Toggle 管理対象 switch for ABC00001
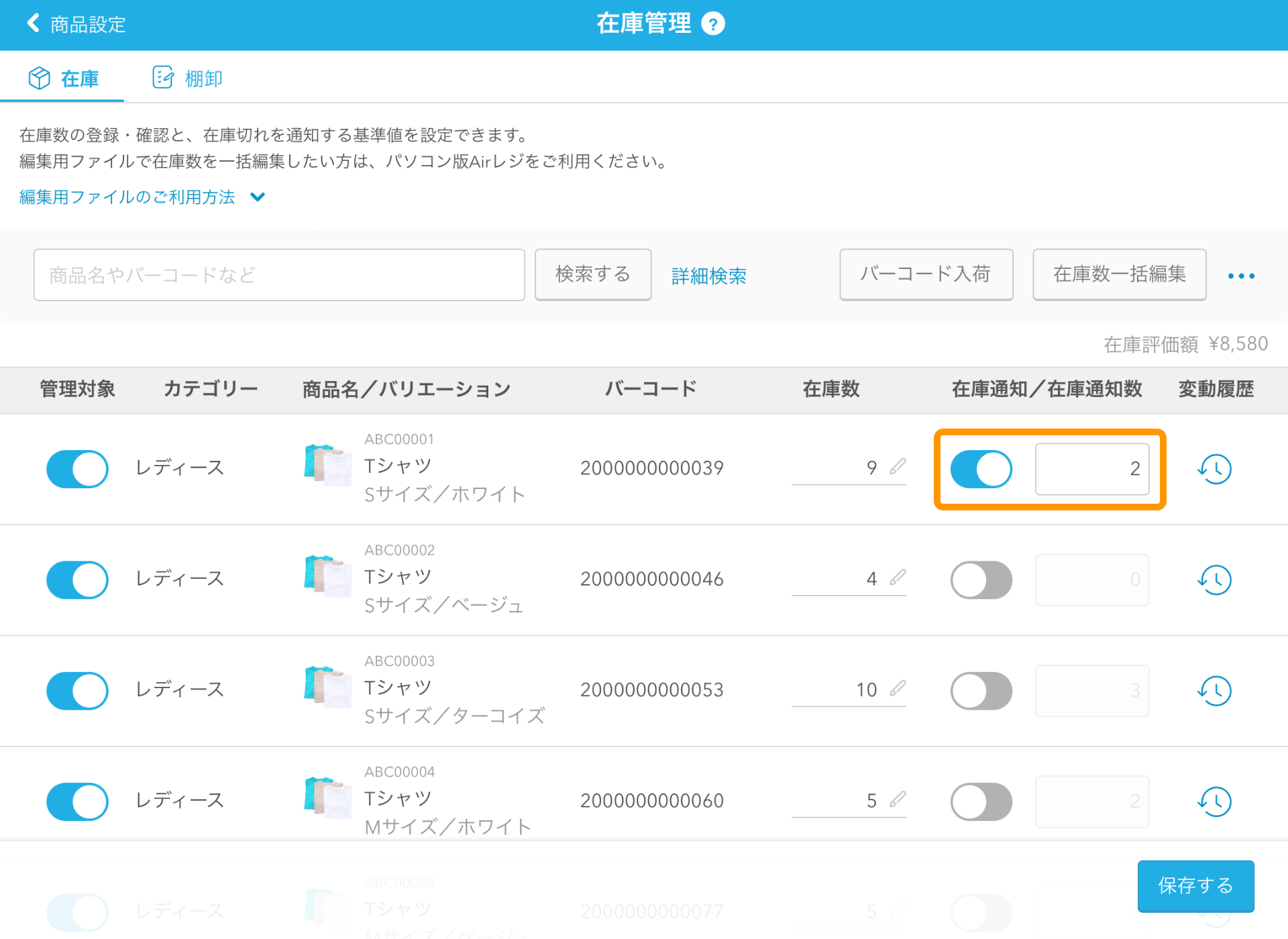The height and width of the screenshot is (939, 1288). (x=77, y=469)
